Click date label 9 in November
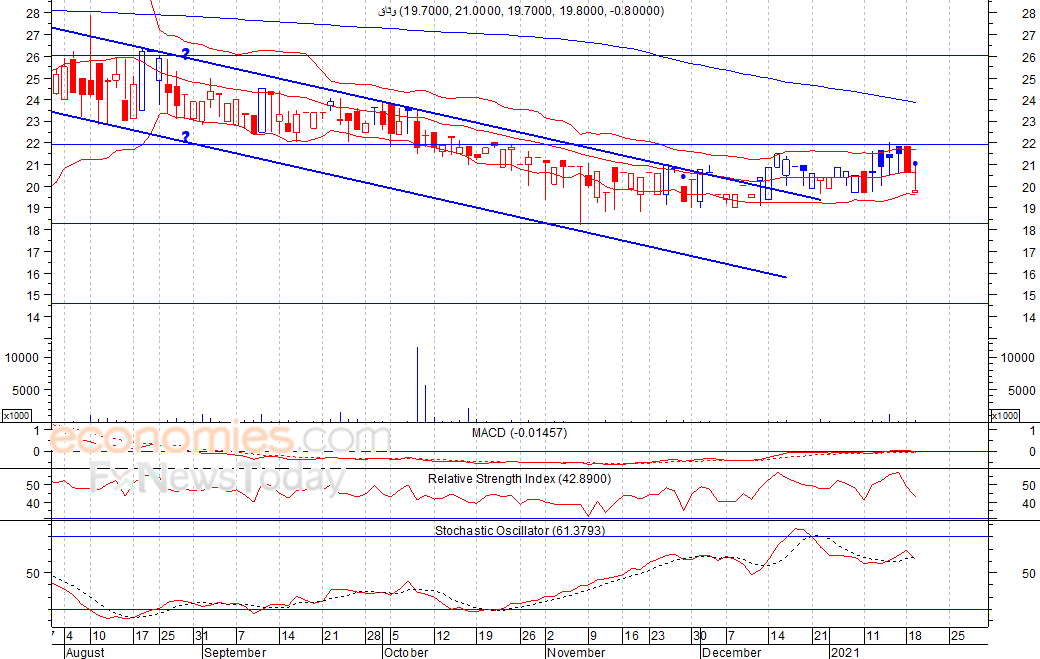 [593, 636]
